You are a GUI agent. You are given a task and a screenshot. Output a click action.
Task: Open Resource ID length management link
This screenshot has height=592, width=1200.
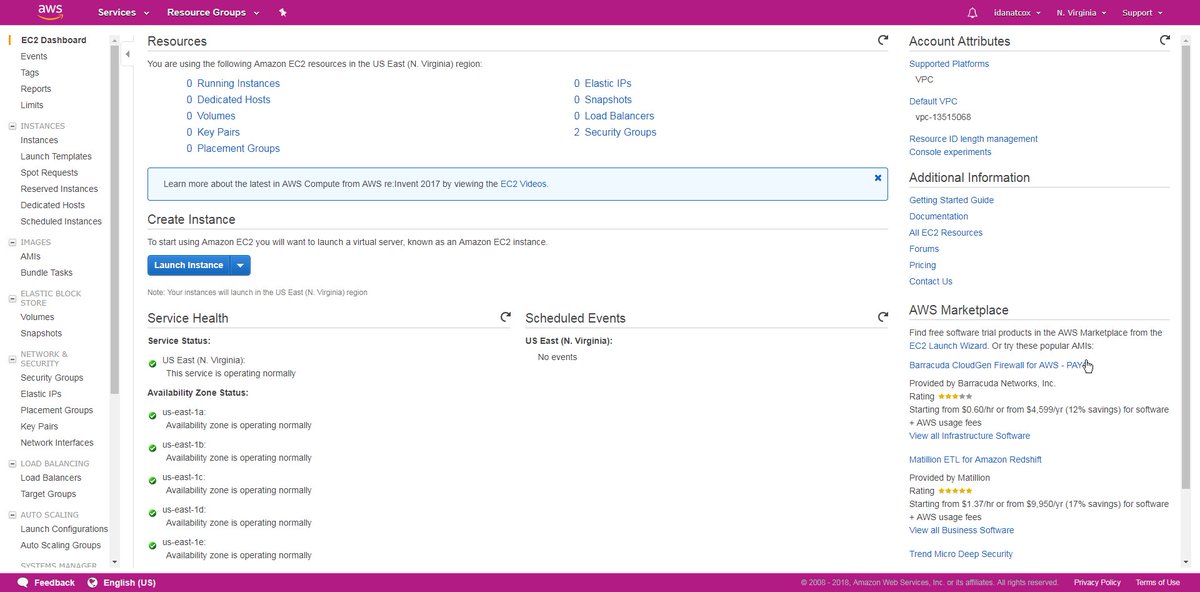click(x=973, y=139)
